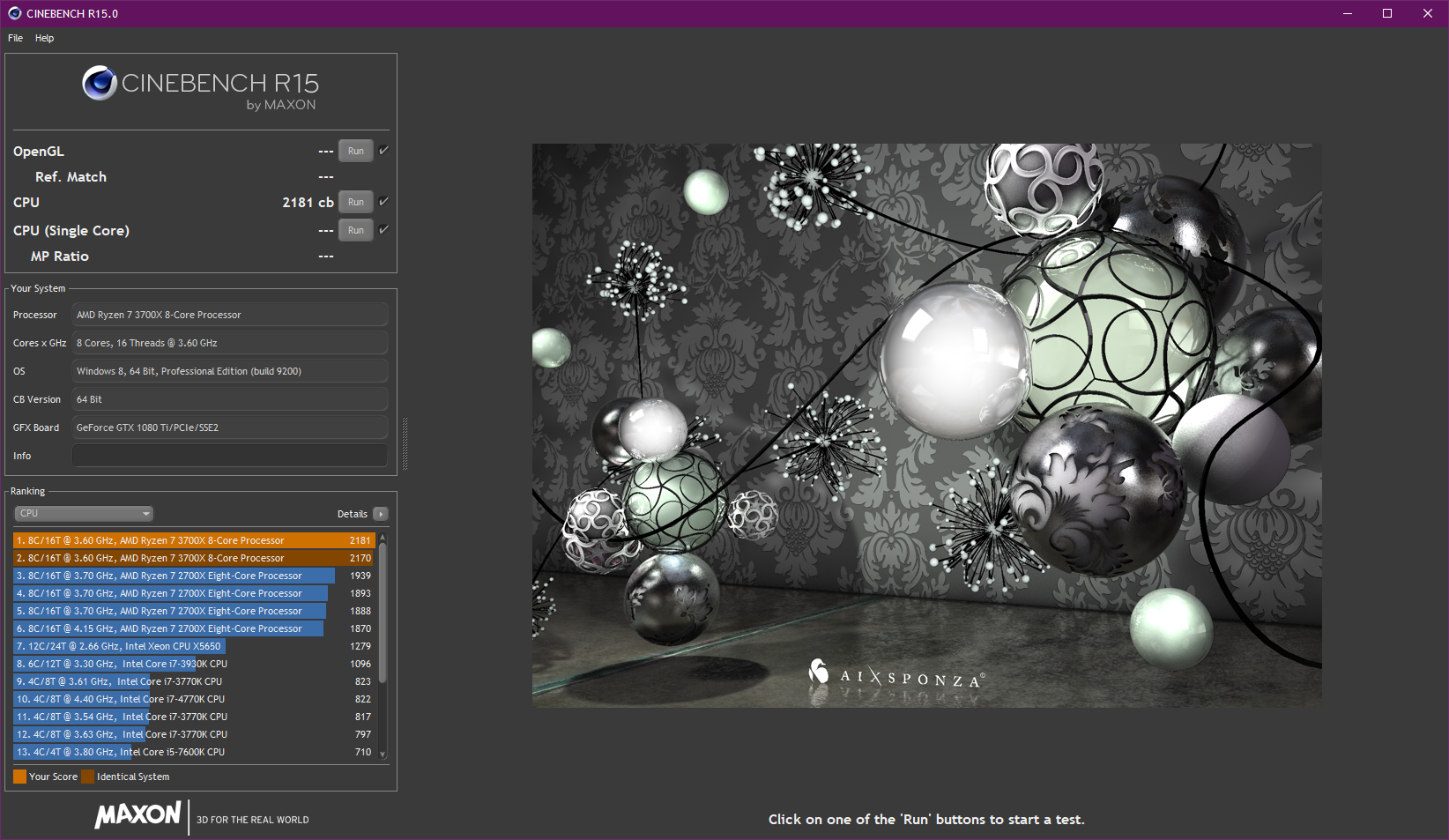
Task: Click the 2181 cb CPU score
Action: [308, 202]
